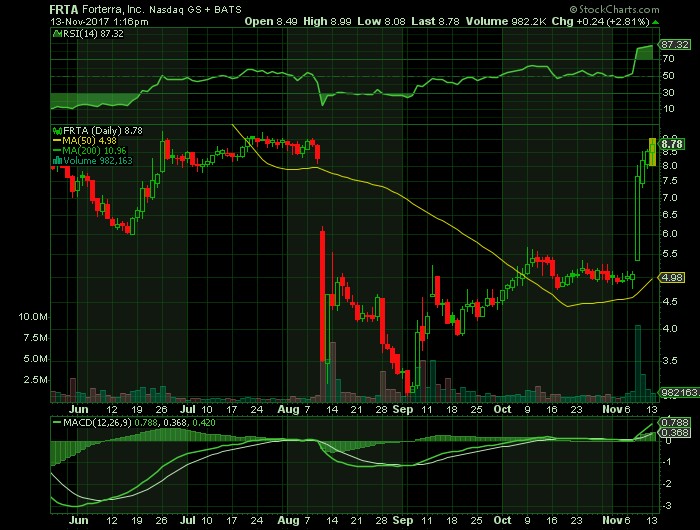Click the yellow 4.98 moving average tag
The height and width of the screenshot is (530, 700).
671,278
